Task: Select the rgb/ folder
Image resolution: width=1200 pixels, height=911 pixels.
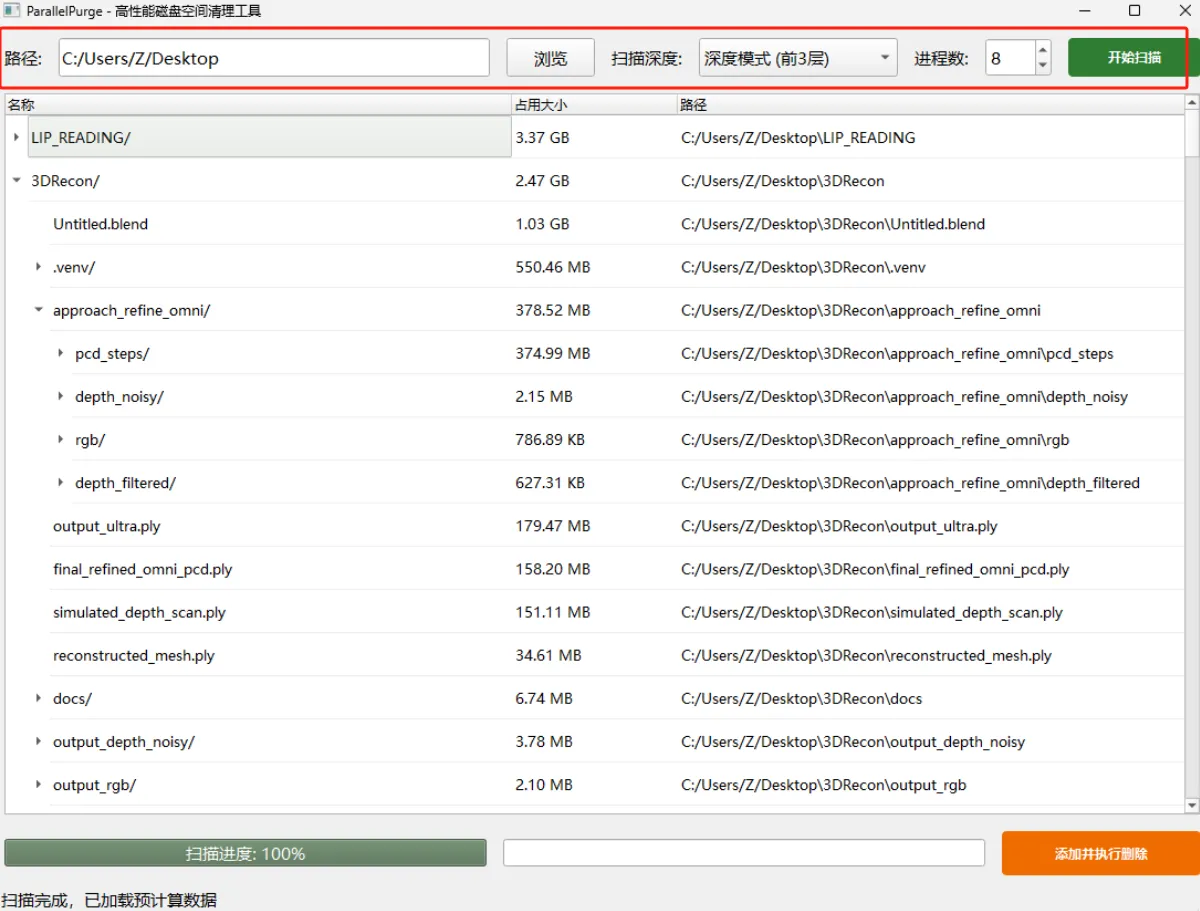Action: (x=90, y=439)
